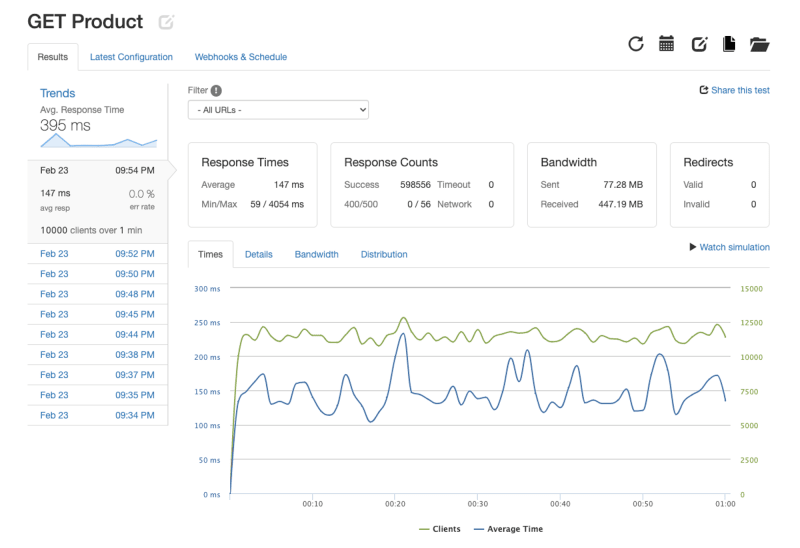Click the copy document icon

[729, 44]
